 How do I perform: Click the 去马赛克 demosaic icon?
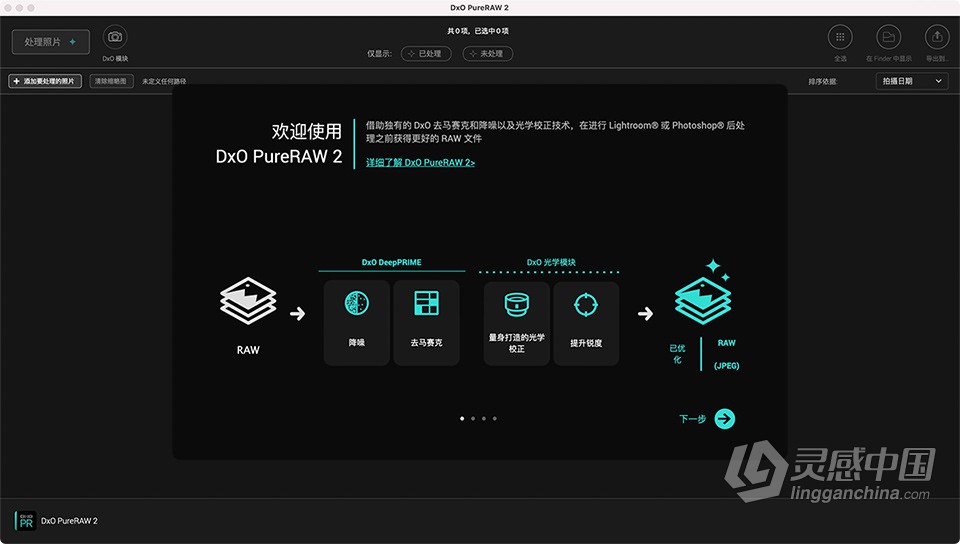tap(426, 303)
